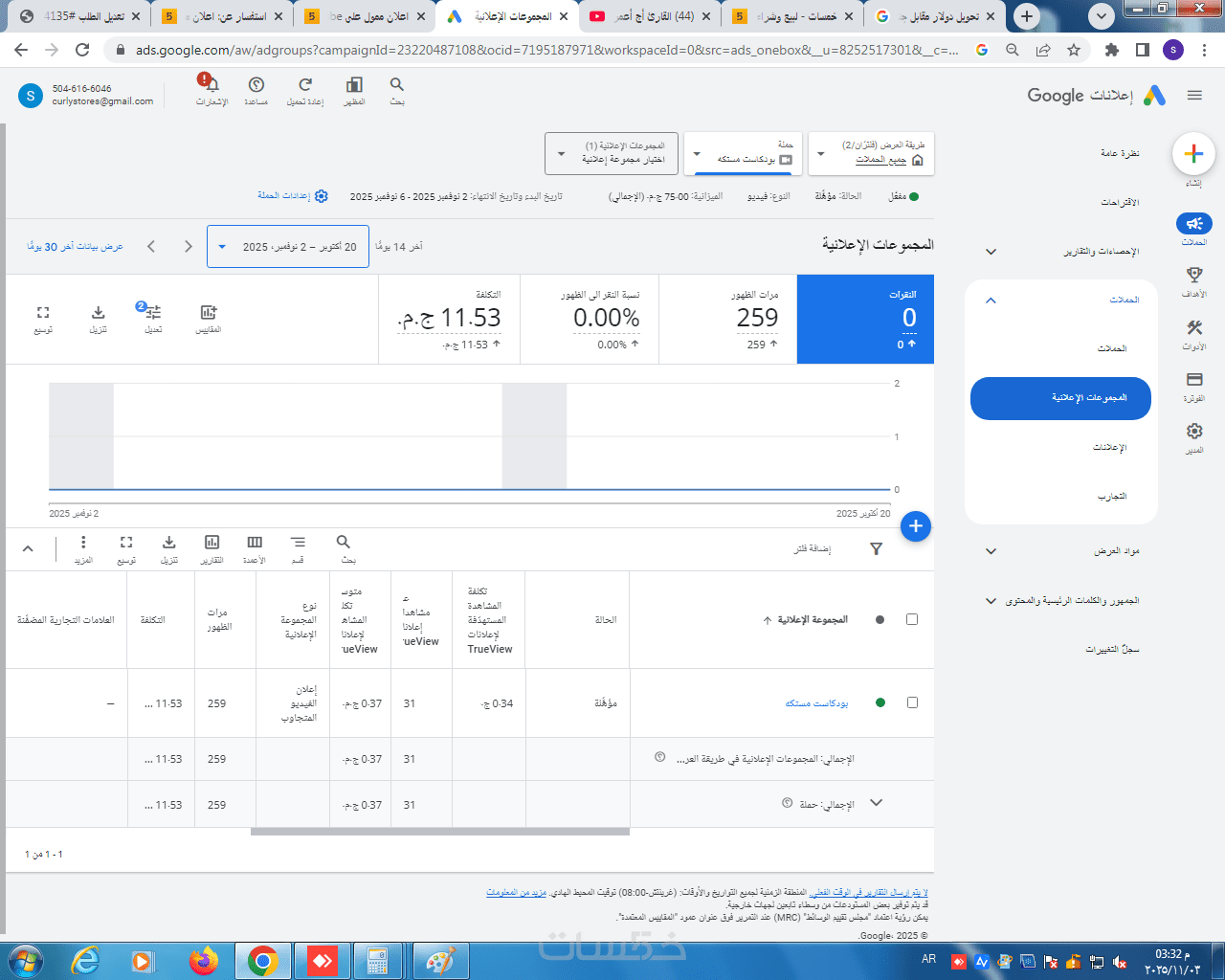Open the Campaigns (الحملات) megaphone sidebar icon

pos(1194,223)
